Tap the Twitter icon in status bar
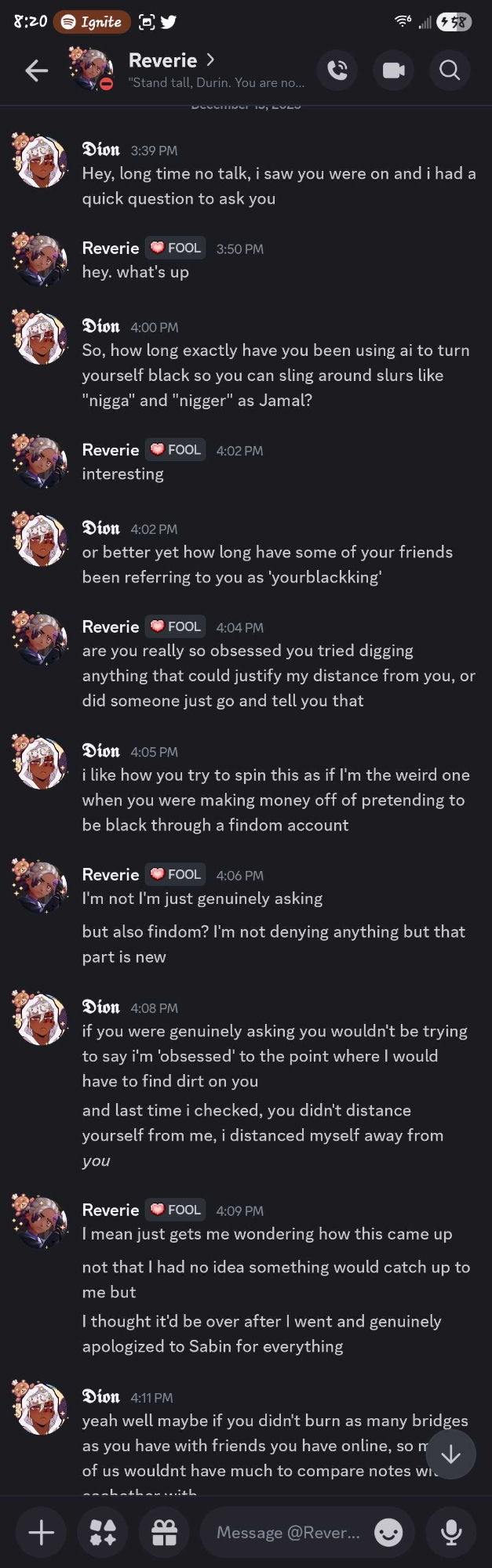The width and height of the screenshot is (492, 1568). 168,22
